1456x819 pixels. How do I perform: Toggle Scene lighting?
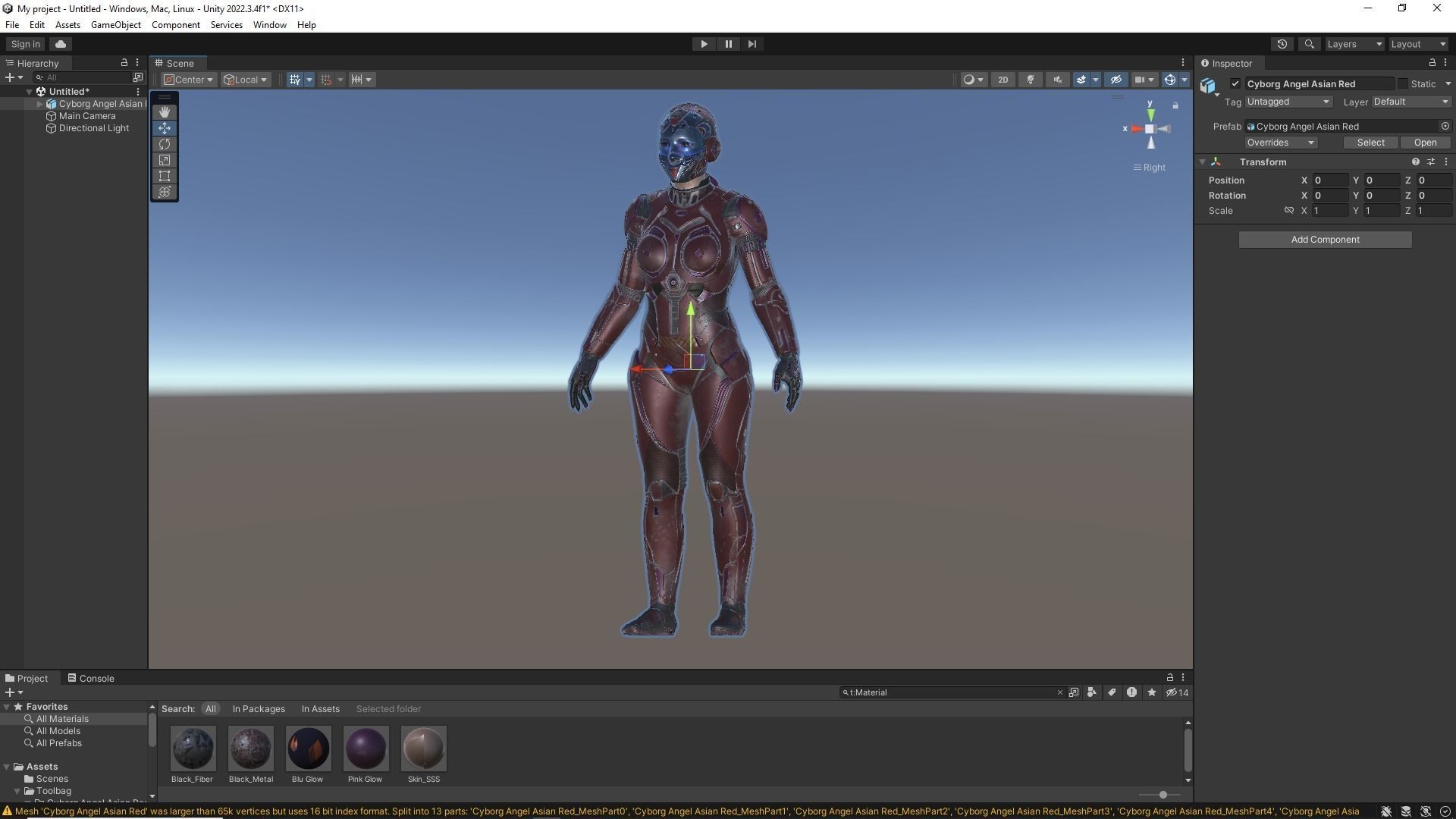tap(1031, 80)
